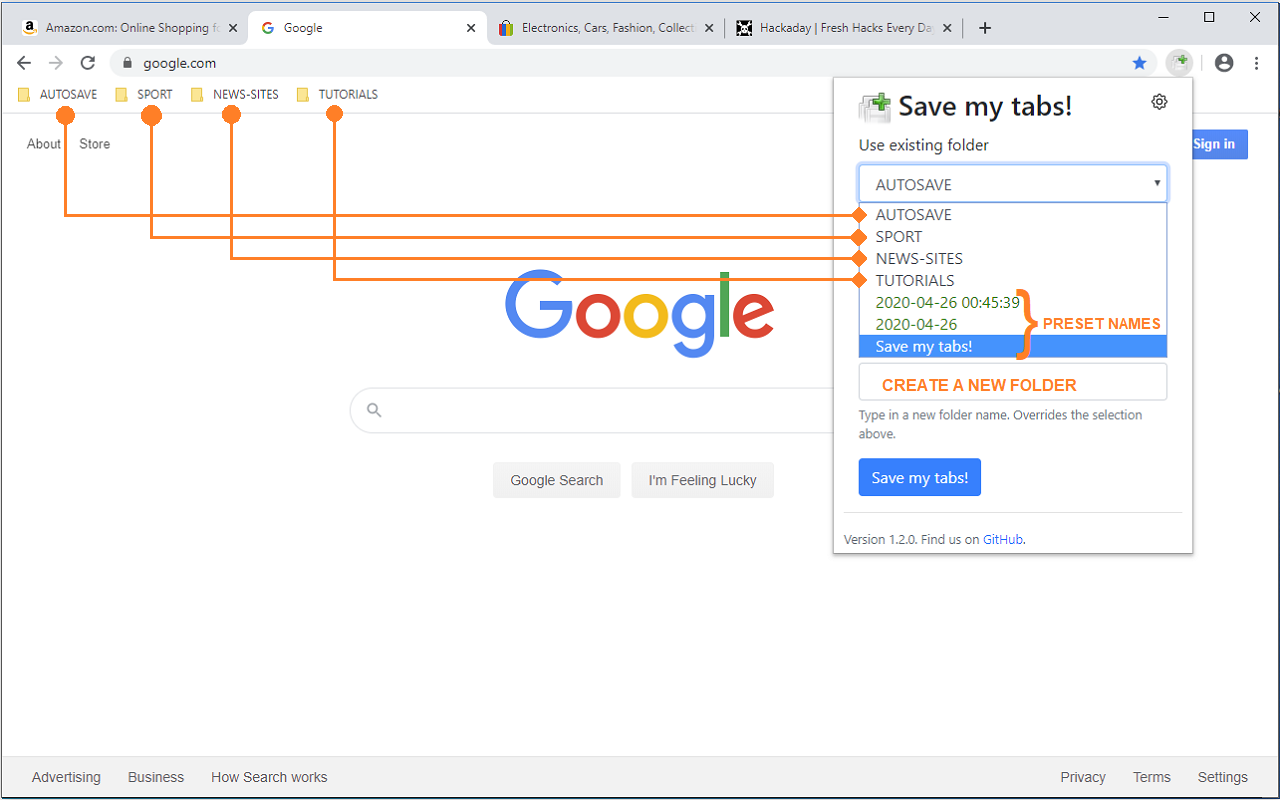Image resolution: width=1280 pixels, height=800 pixels.
Task: Choose the 2020-04-26 date preset name
Action: 1012,325
